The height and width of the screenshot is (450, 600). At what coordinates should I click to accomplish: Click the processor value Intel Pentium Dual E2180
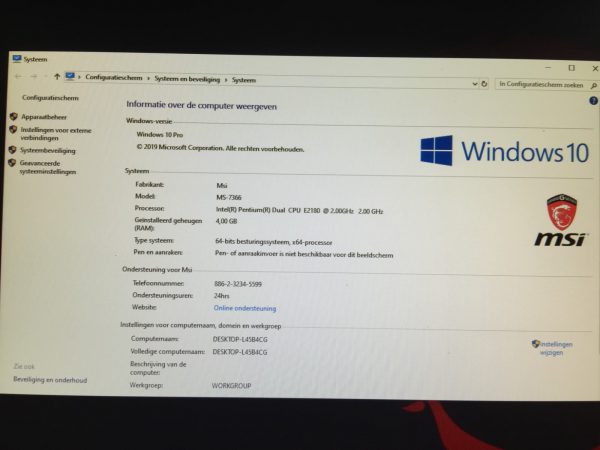pos(300,210)
